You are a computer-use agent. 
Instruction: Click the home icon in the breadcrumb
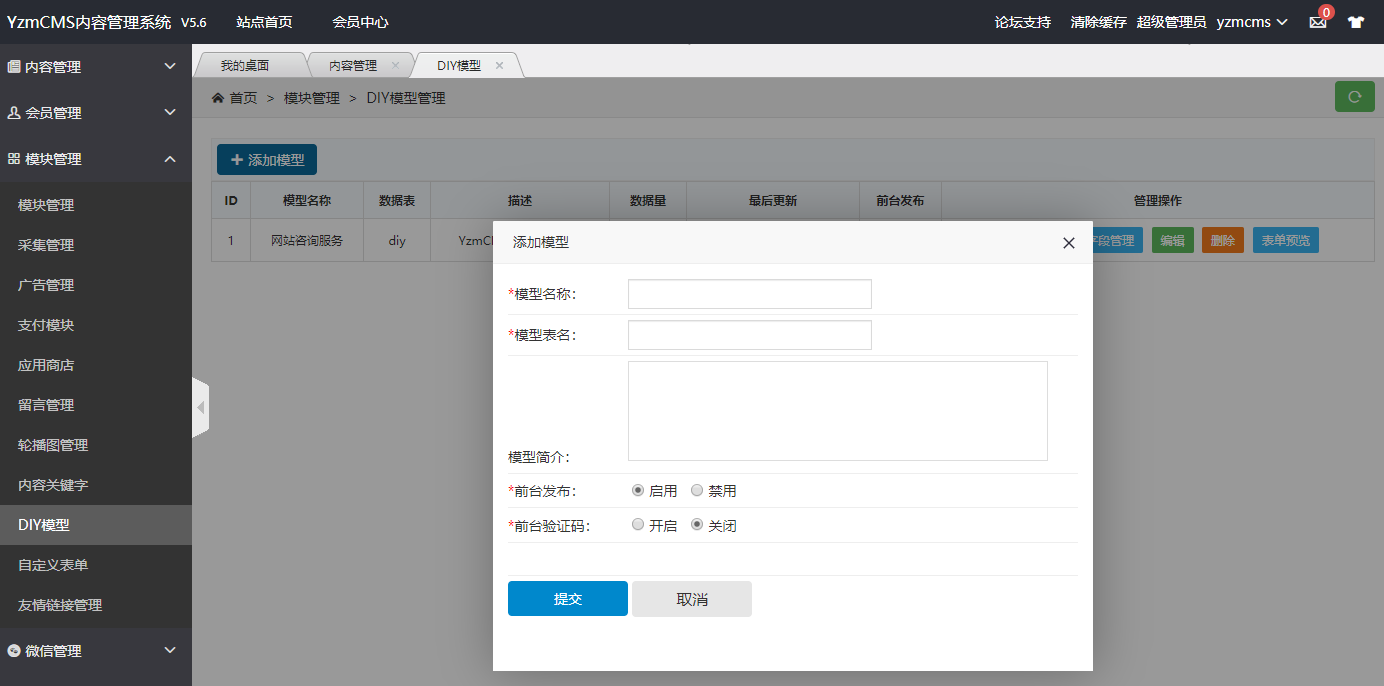pos(218,98)
